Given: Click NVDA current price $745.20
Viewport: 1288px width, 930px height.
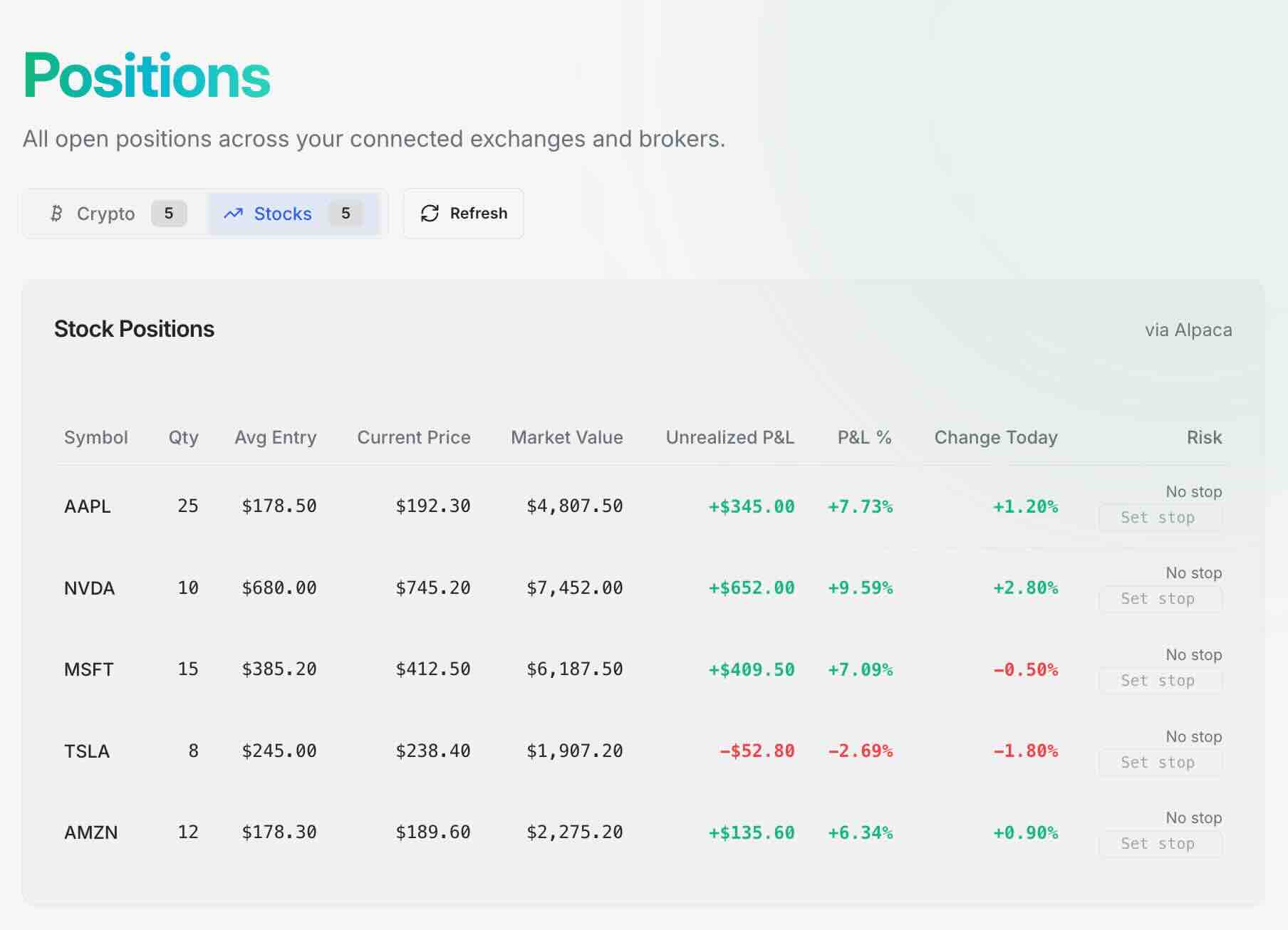Looking at the screenshot, I should [433, 588].
